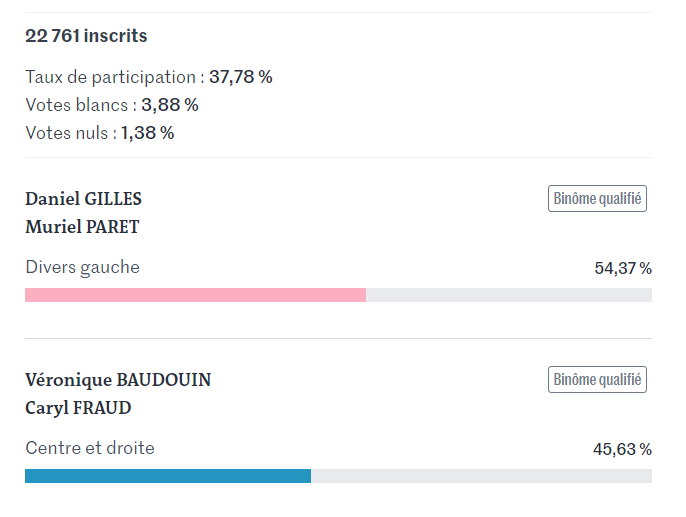Click the pink Divers gauche progress bar
Viewport: 686px width, 517px height.
point(196,295)
